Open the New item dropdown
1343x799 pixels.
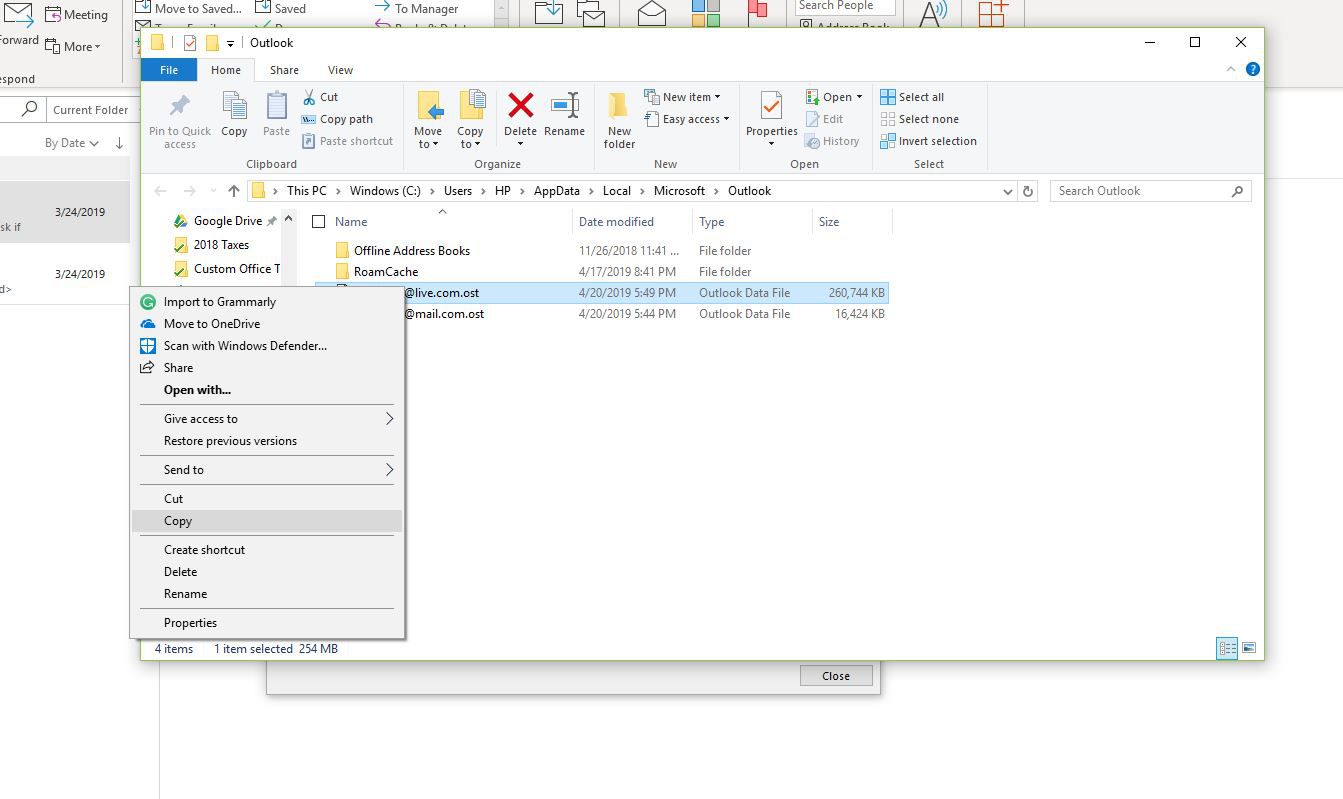(682, 97)
